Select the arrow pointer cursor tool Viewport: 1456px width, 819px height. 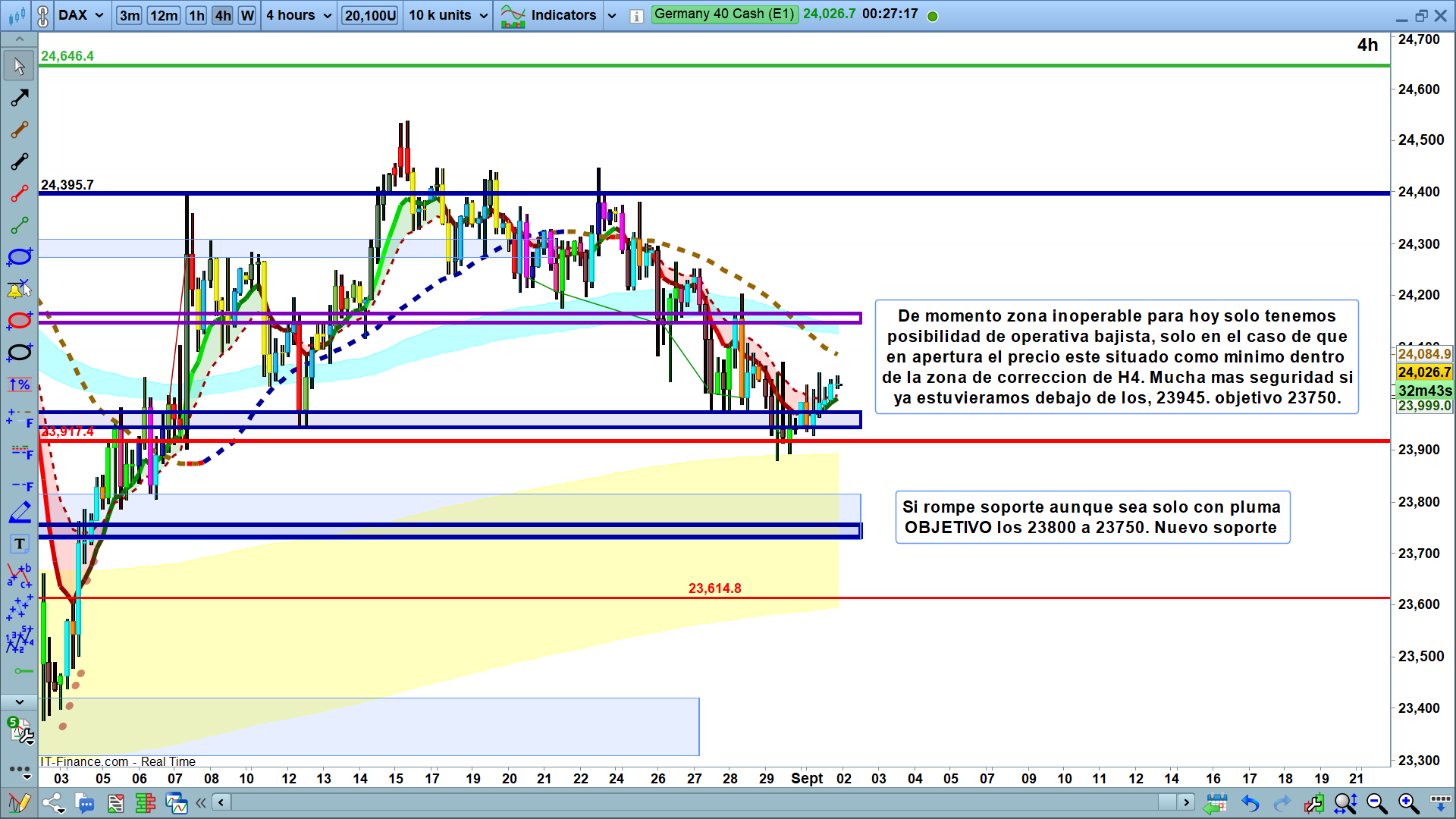(19, 66)
